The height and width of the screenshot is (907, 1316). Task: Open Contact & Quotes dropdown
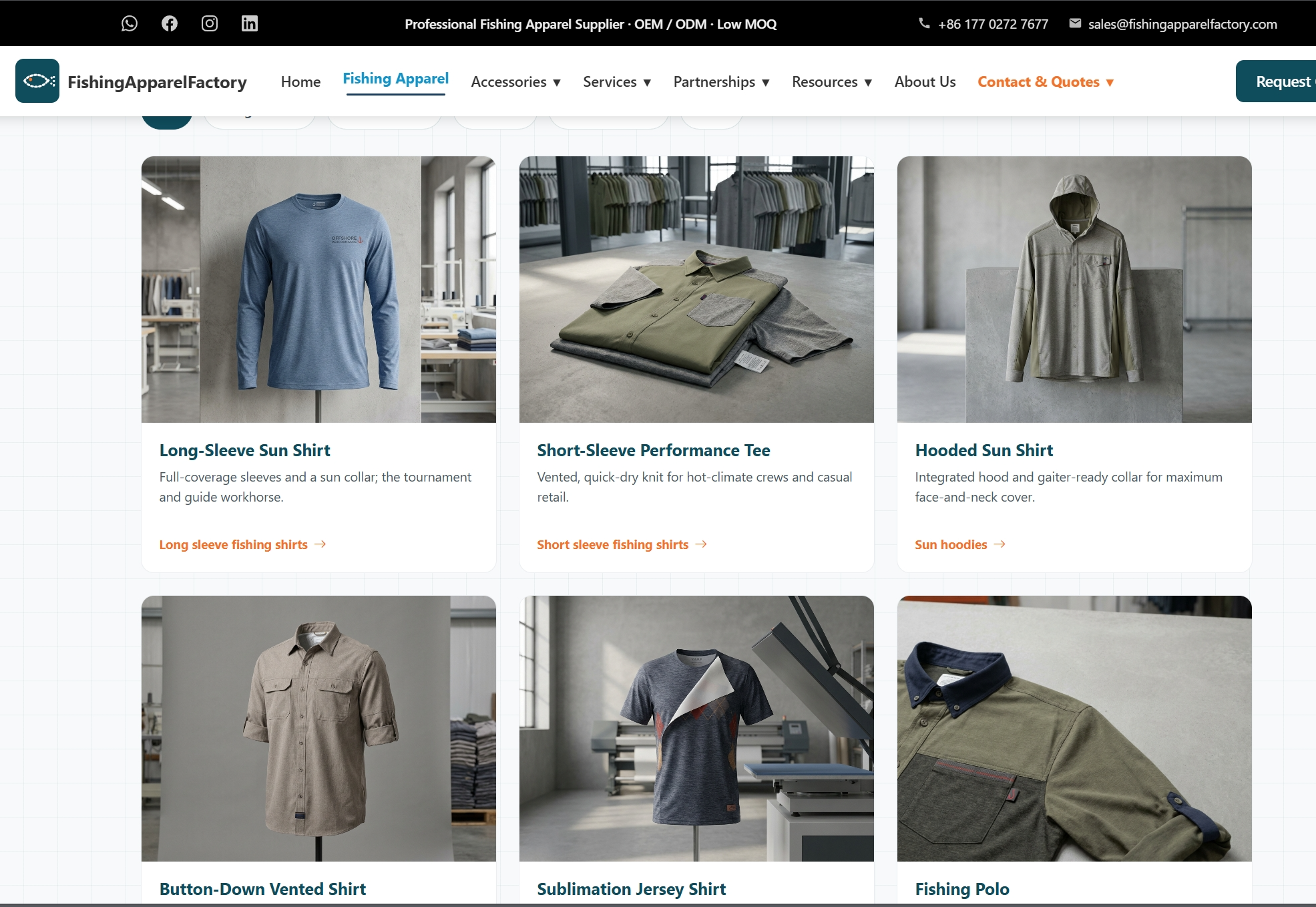click(x=1046, y=81)
